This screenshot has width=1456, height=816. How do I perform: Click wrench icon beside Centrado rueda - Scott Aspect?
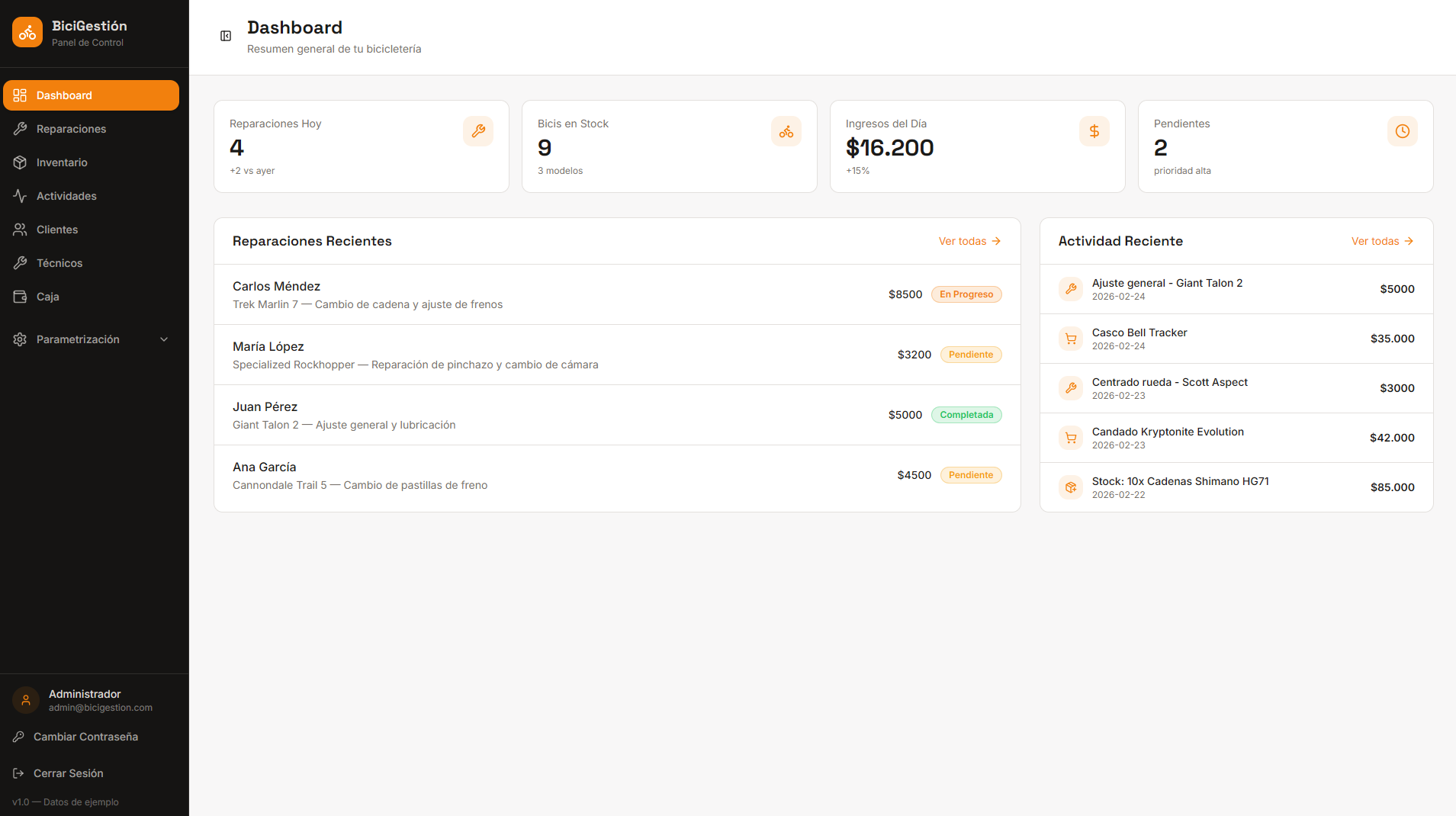[1071, 388]
